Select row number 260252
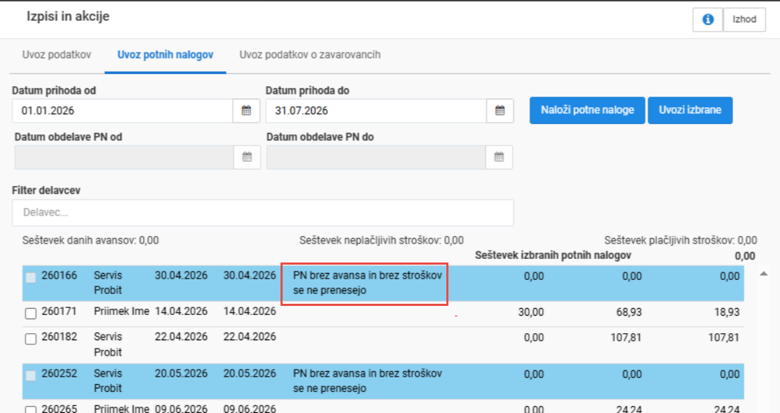The width and height of the screenshot is (780, 413). point(59,374)
